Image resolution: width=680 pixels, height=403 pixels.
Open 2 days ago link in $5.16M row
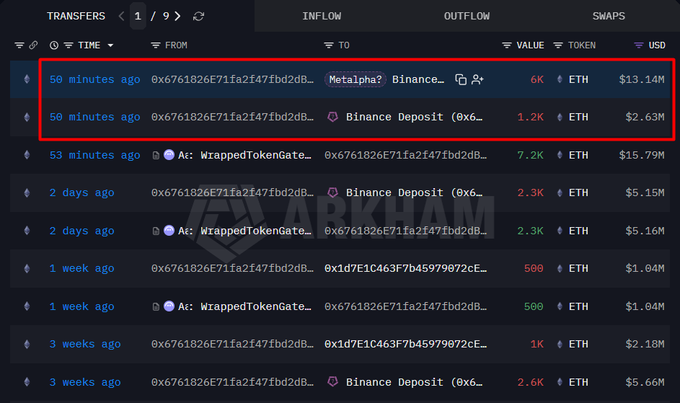tap(82, 231)
